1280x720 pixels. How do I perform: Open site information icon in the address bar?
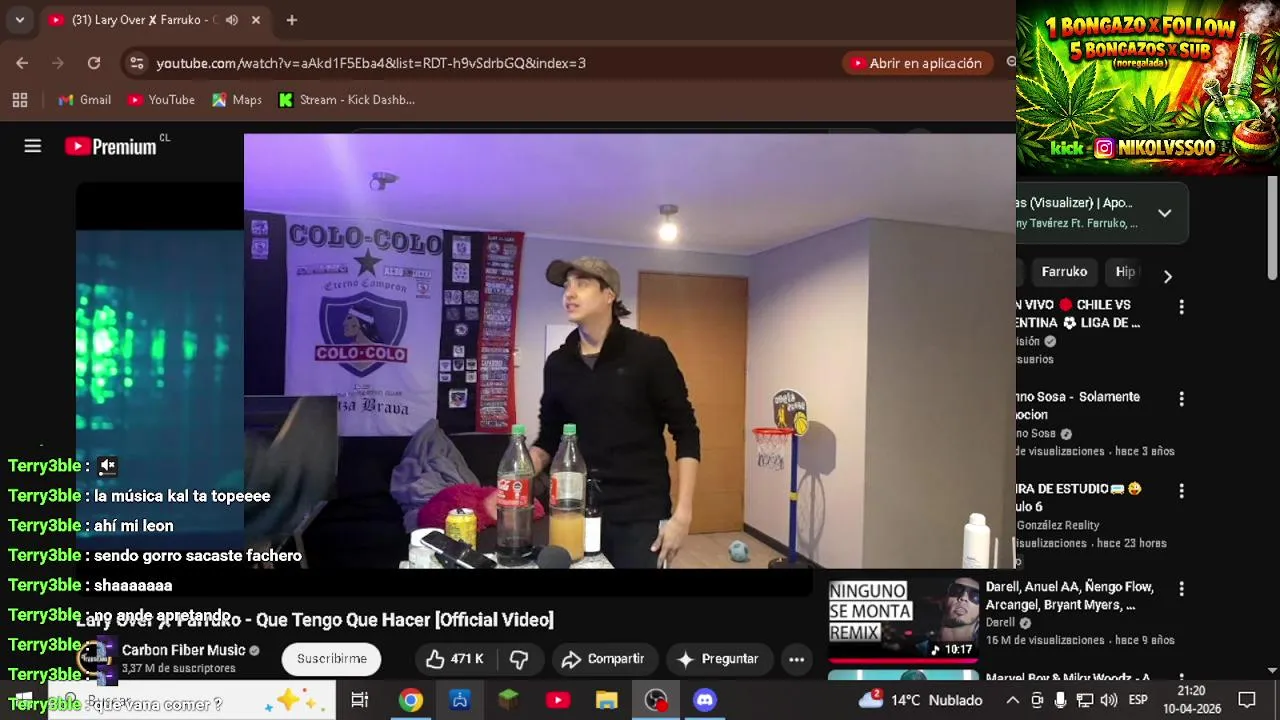pos(137,63)
